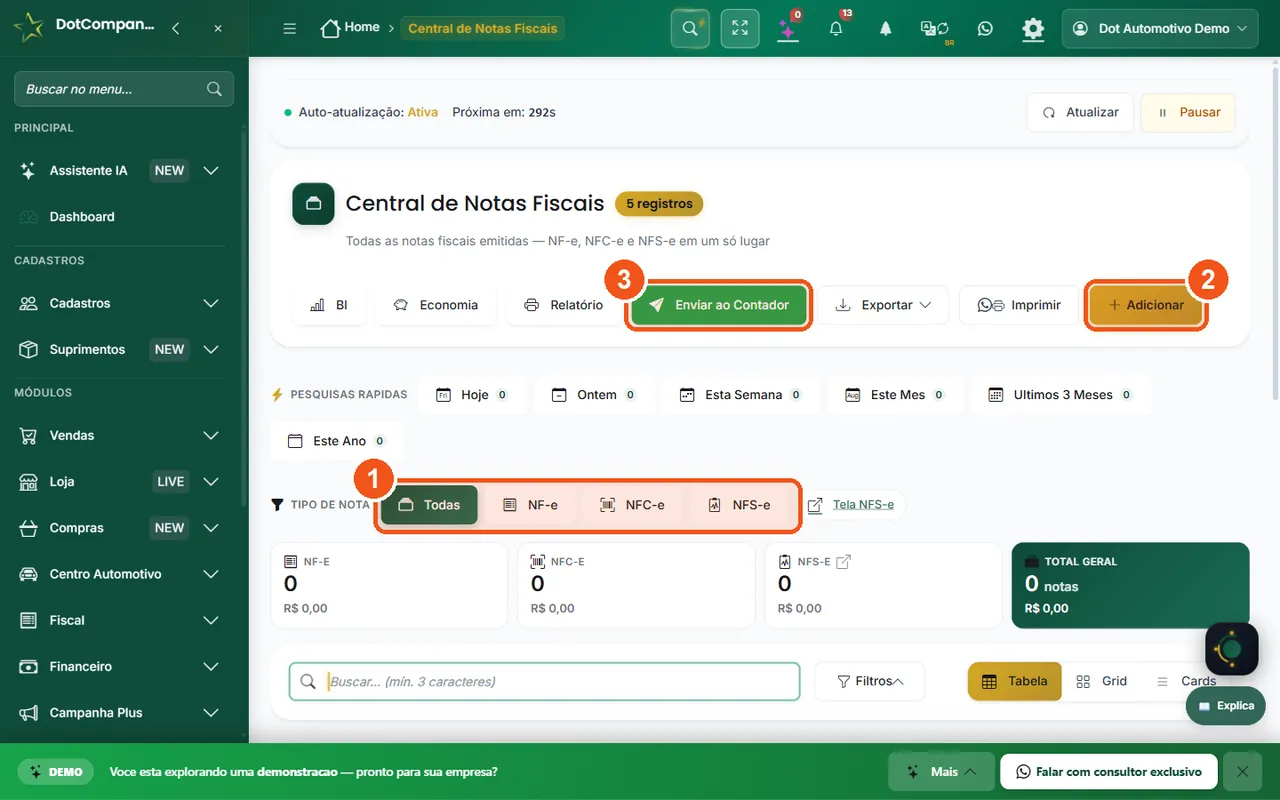1280x800 pixels.
Task: Click the NFC-E summary card
Action: coord(636,585)
